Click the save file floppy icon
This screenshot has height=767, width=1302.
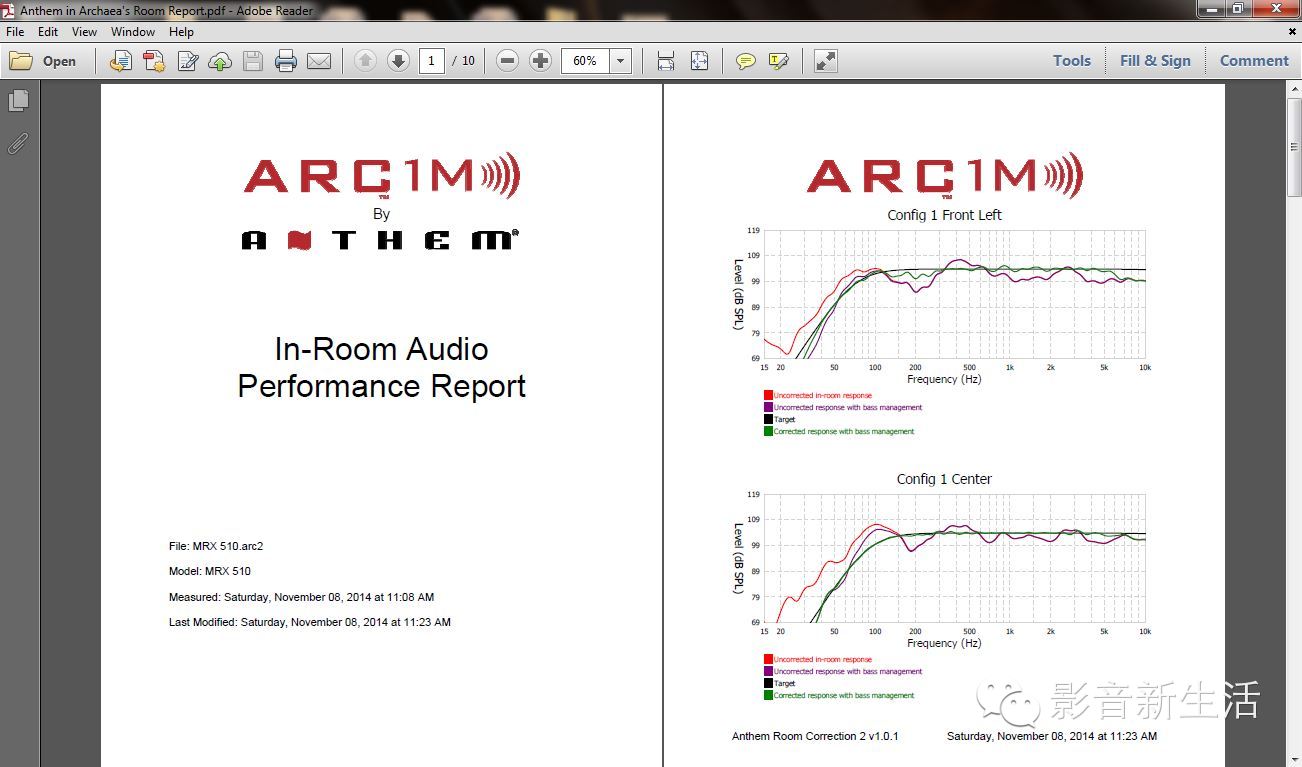point(253,61)
